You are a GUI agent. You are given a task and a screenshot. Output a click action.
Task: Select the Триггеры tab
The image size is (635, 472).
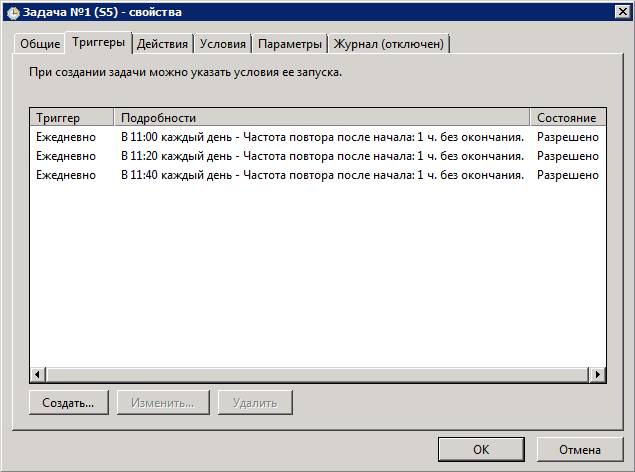[98, 42]
